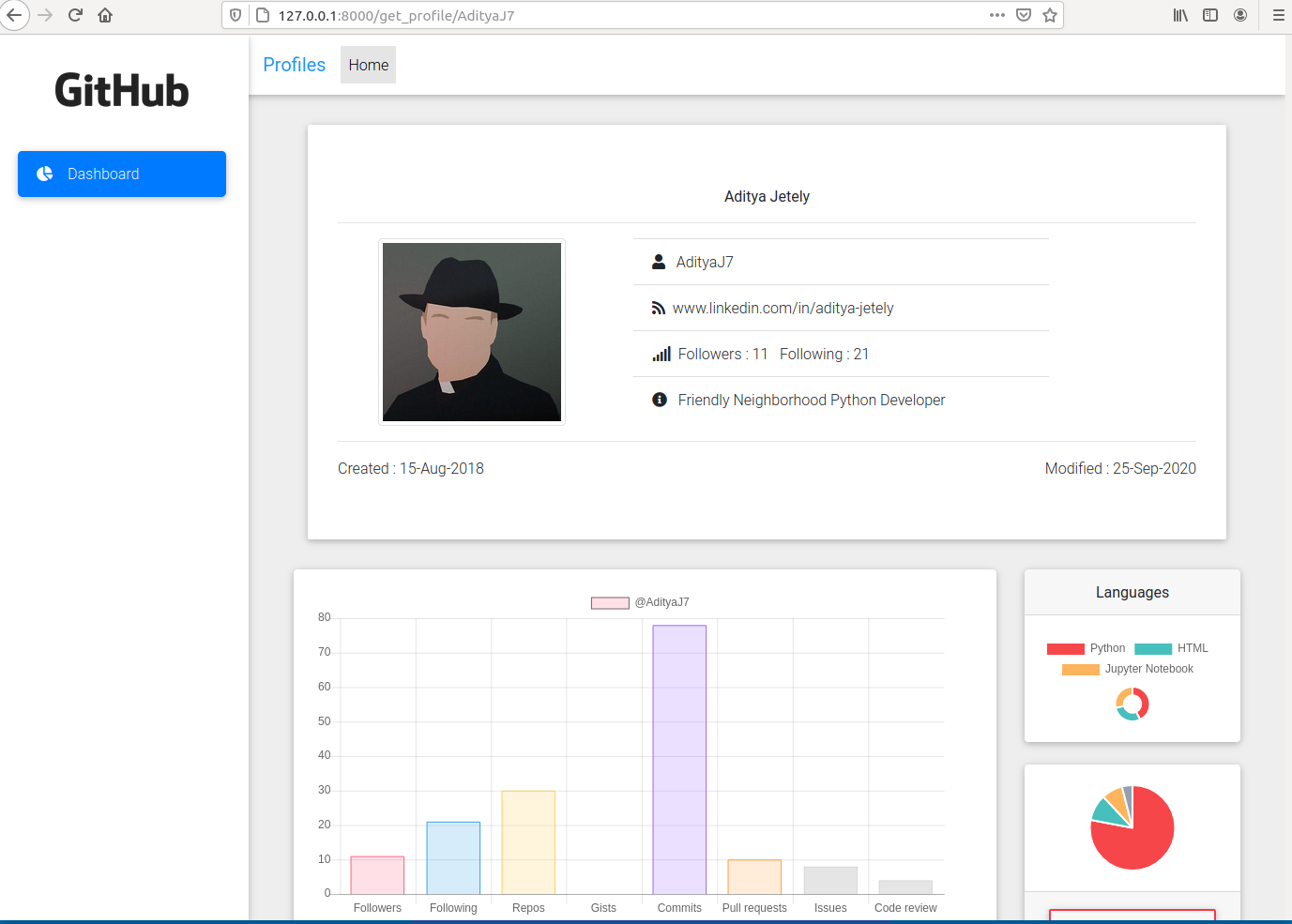Click the Commits axis label

[679, 908]
